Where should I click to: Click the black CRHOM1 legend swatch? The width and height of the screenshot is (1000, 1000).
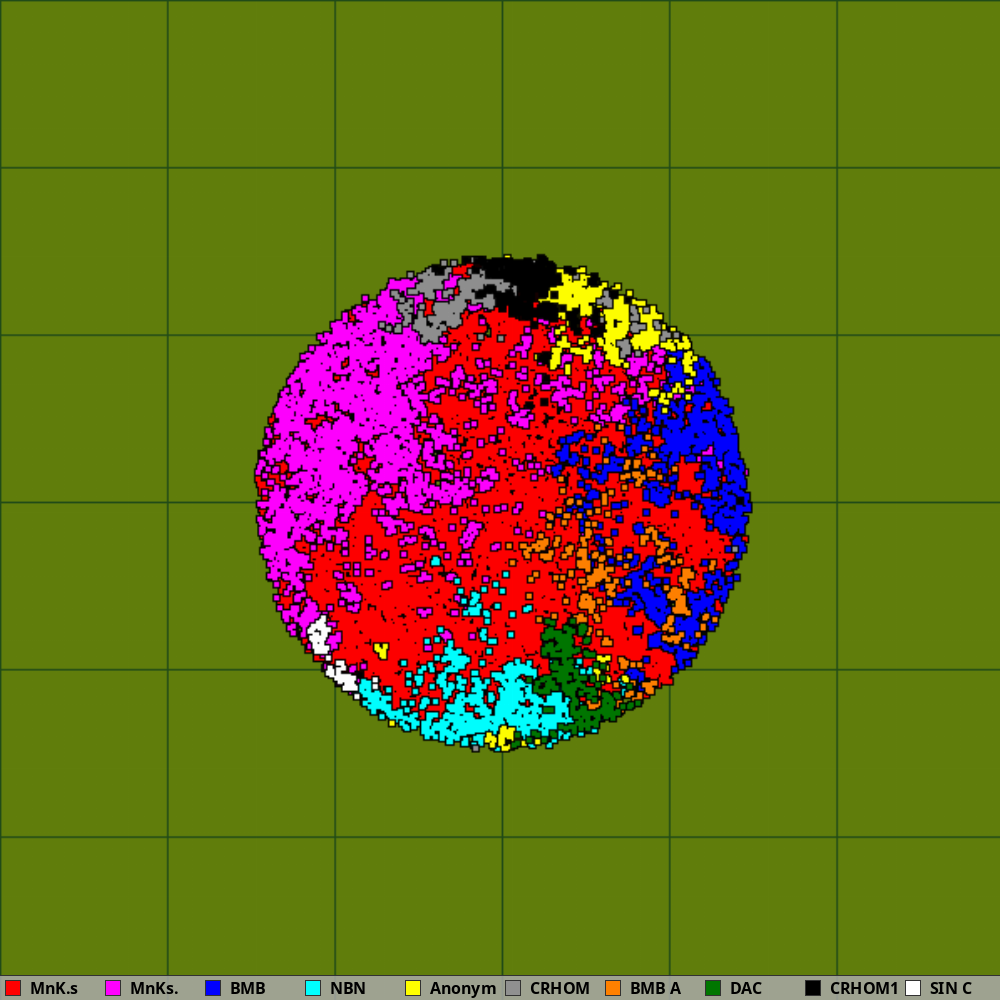click(x=814, y=988)
